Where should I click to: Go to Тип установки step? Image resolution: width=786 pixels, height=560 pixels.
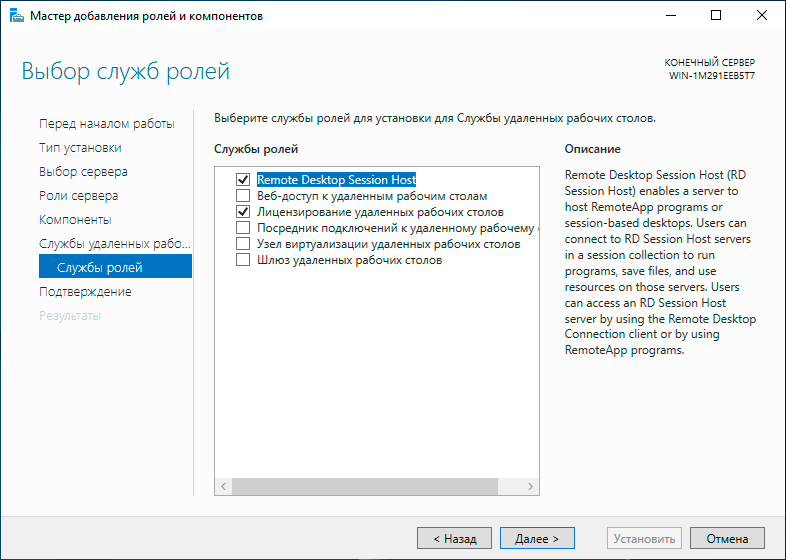81,147
